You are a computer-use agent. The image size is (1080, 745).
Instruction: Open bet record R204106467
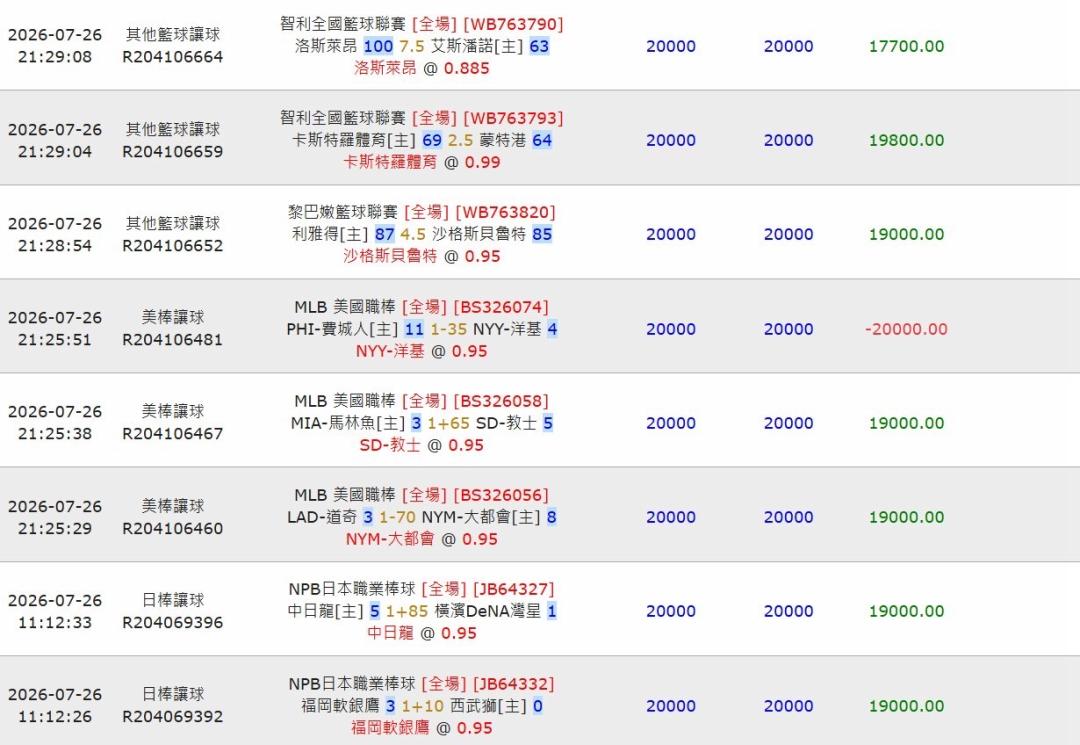[173, 434]
